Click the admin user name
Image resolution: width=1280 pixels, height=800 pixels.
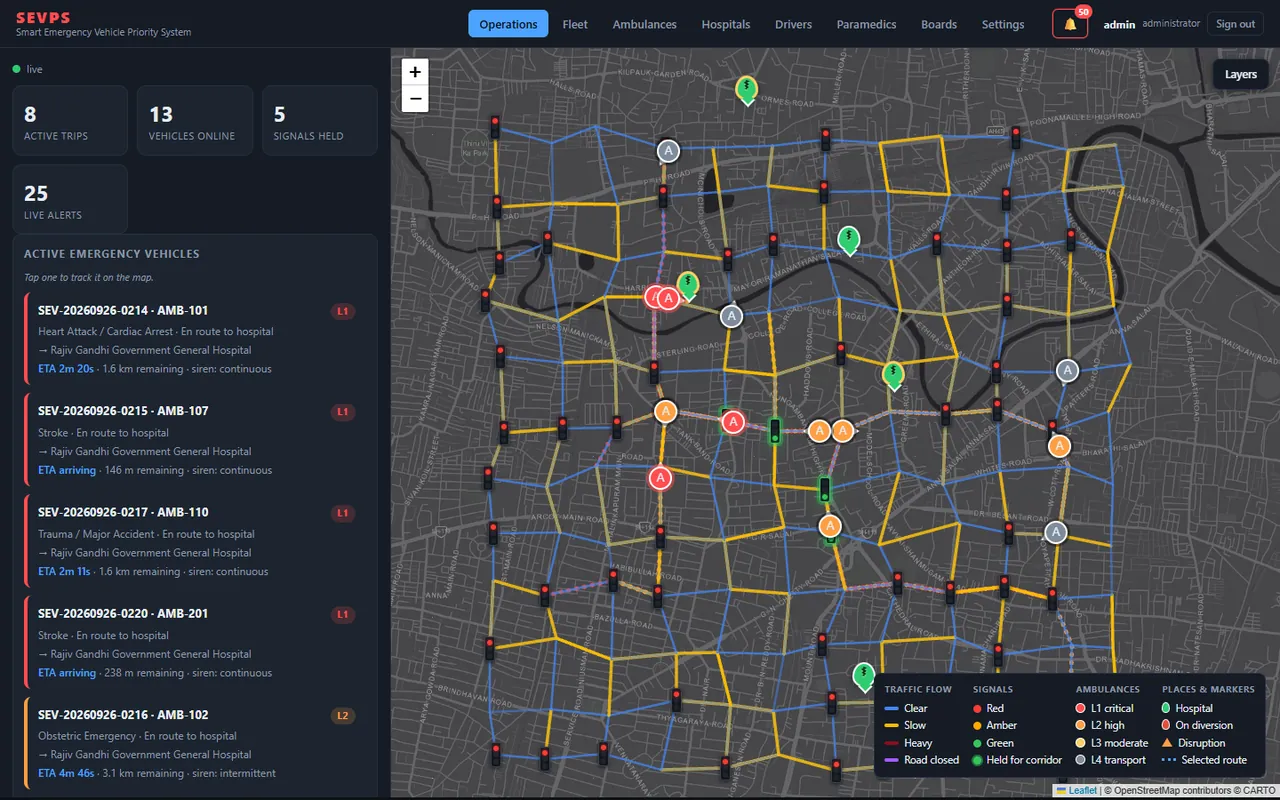pos(1119,24)
